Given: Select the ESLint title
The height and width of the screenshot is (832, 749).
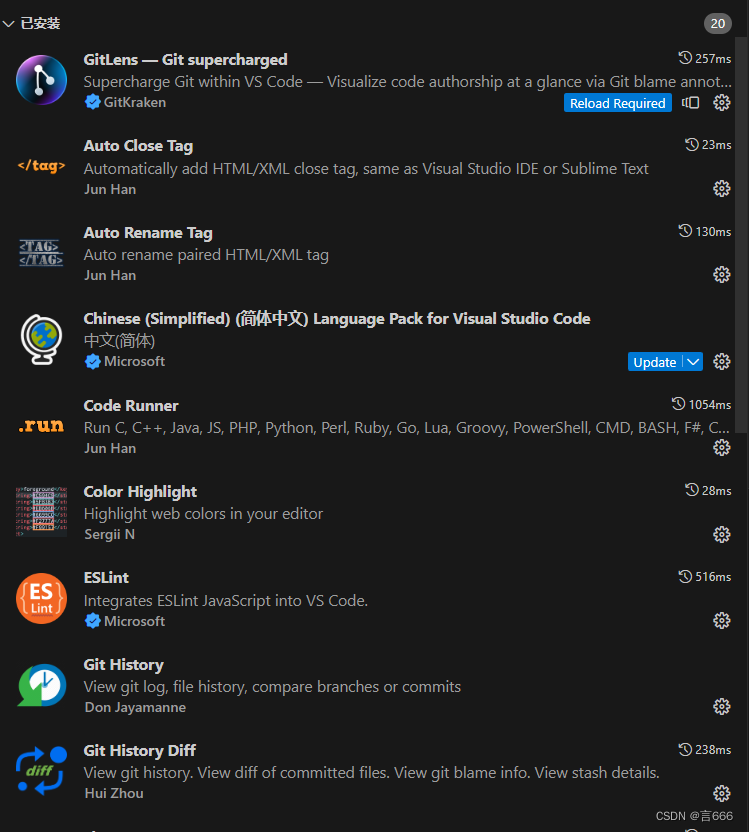Looking at the screenshot, I should point(106,577).
